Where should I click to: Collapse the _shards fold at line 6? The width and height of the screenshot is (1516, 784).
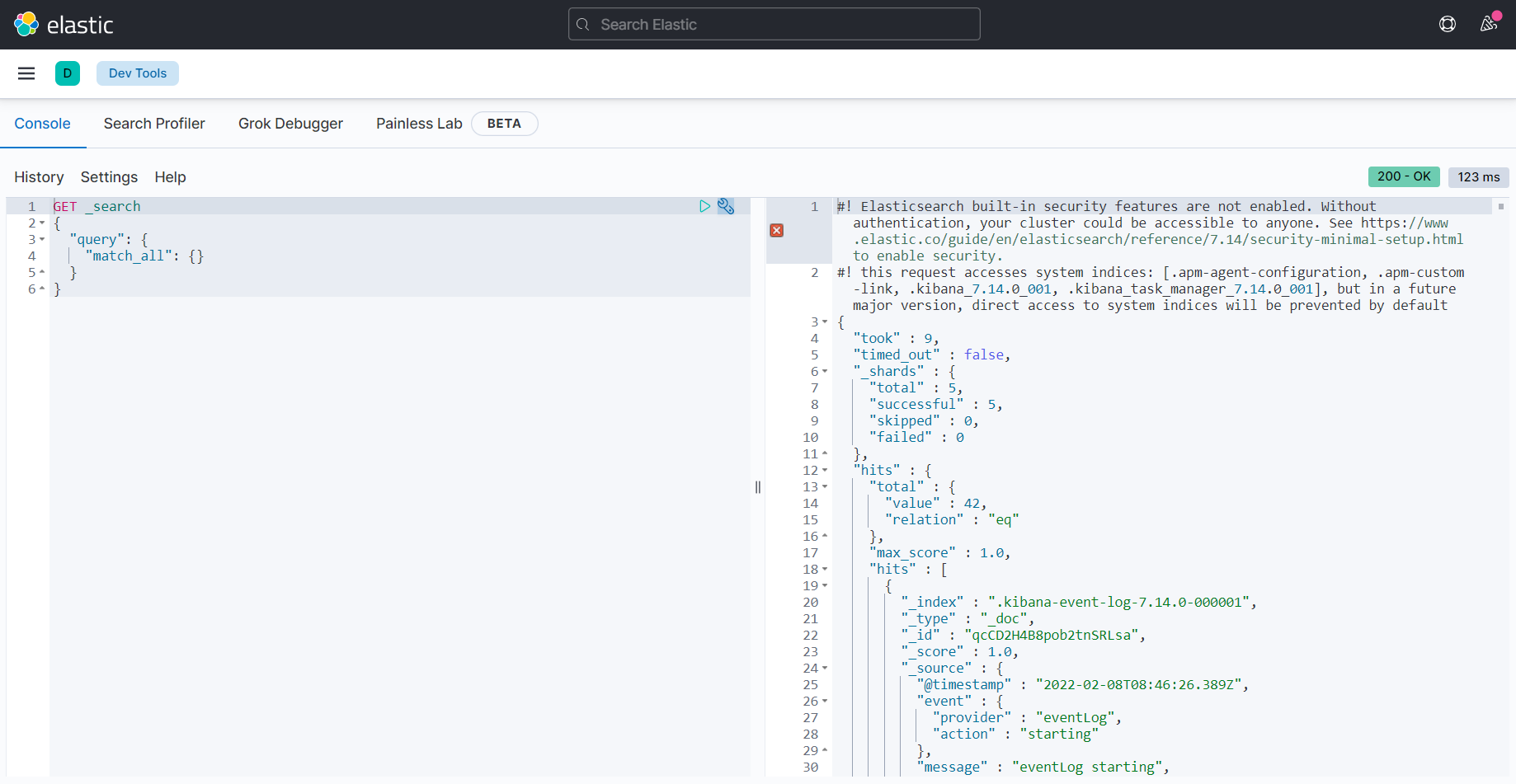tap(825, 371)
